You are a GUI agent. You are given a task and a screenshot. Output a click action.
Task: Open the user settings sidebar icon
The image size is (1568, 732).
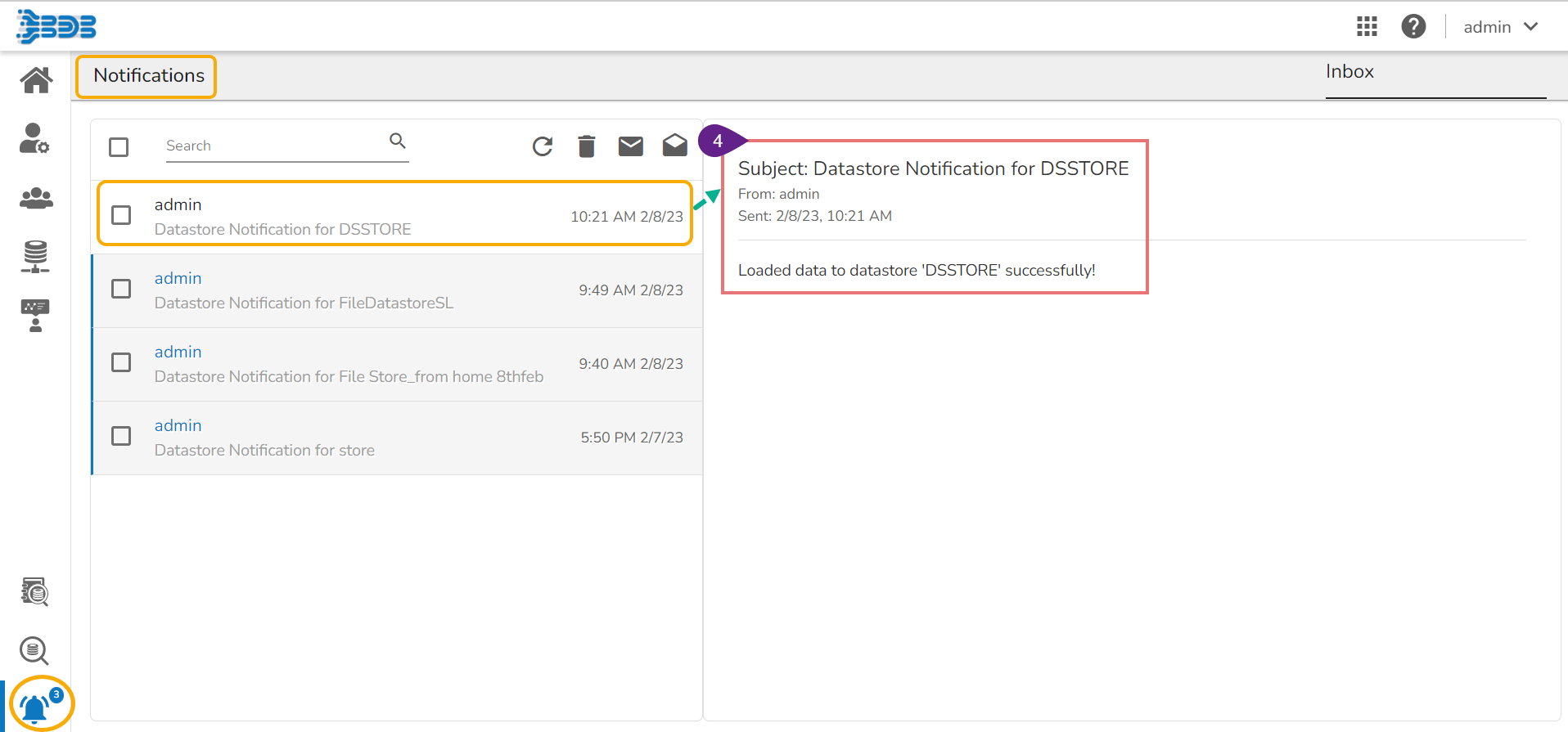click(x=34, y=138)
